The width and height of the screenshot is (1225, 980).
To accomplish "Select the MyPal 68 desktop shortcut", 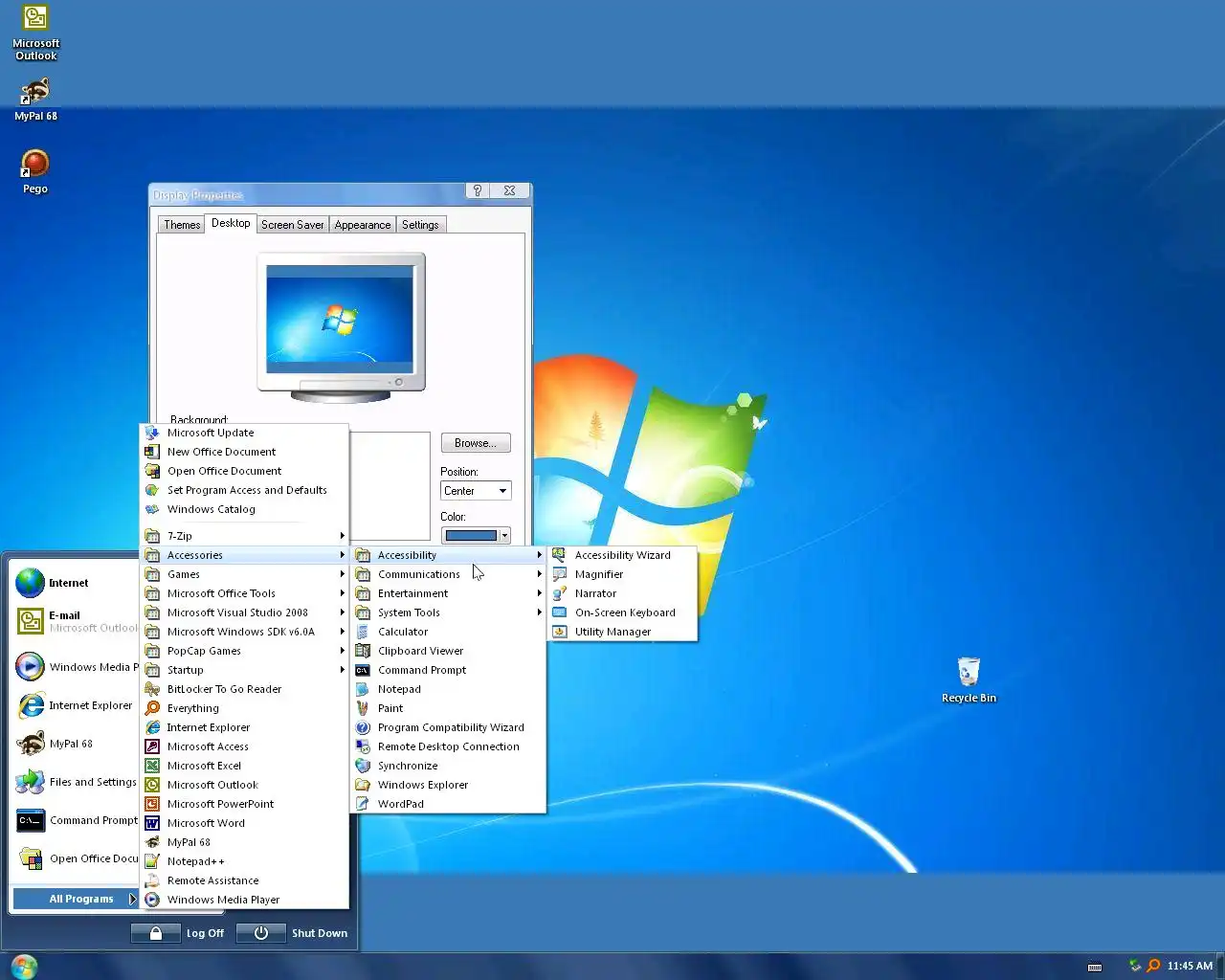I will click(x=35, y=100).
